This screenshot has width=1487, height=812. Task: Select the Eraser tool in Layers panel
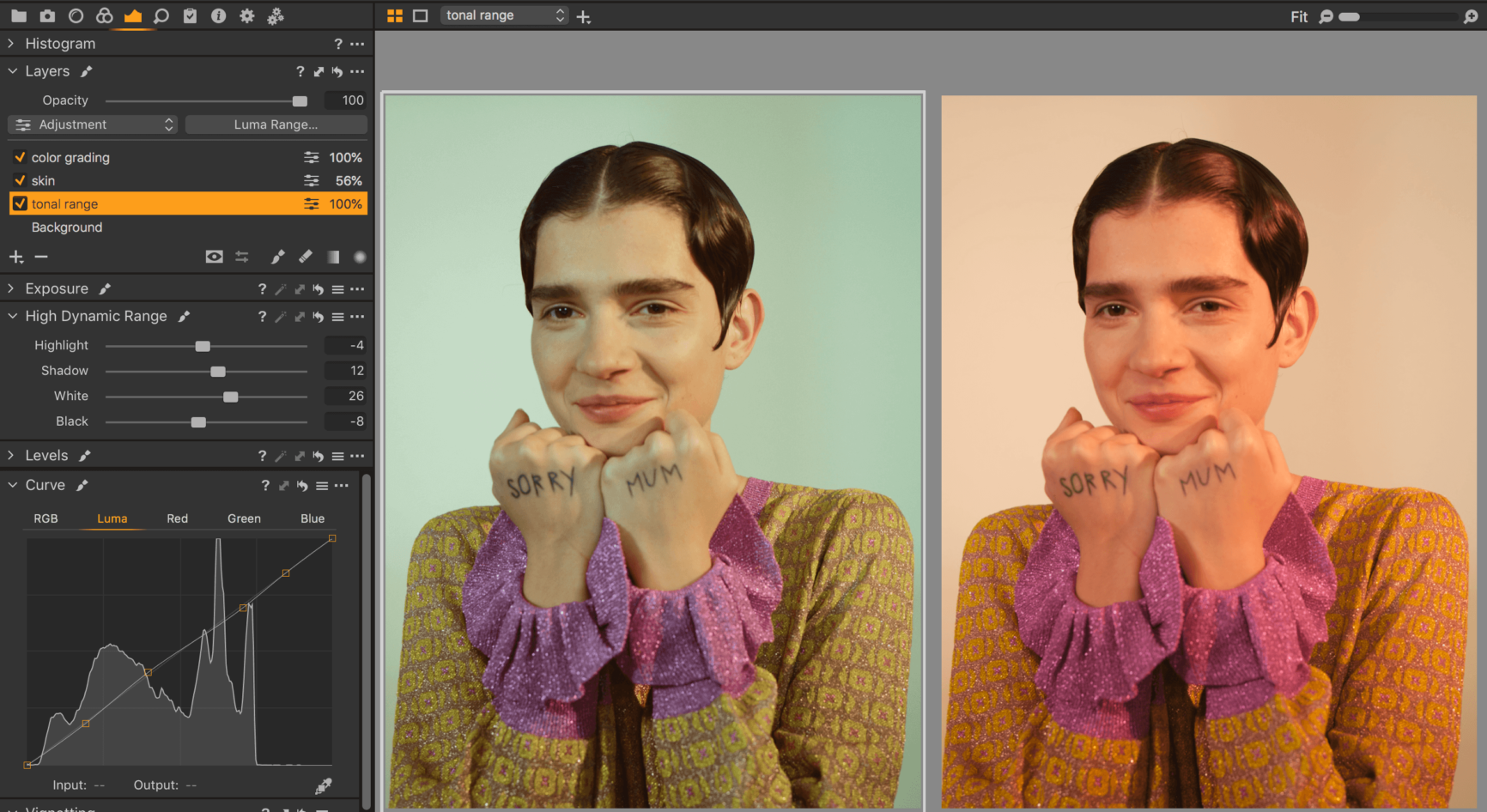tap(305, 257)
